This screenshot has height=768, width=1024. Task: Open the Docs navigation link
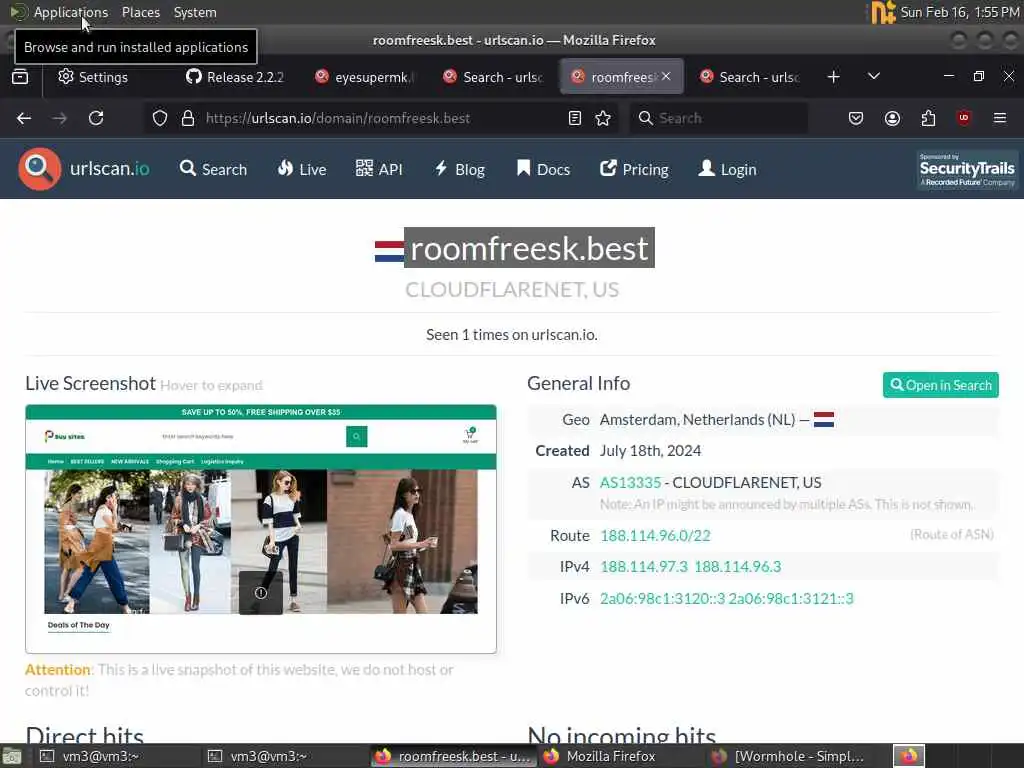pos(543,169)
